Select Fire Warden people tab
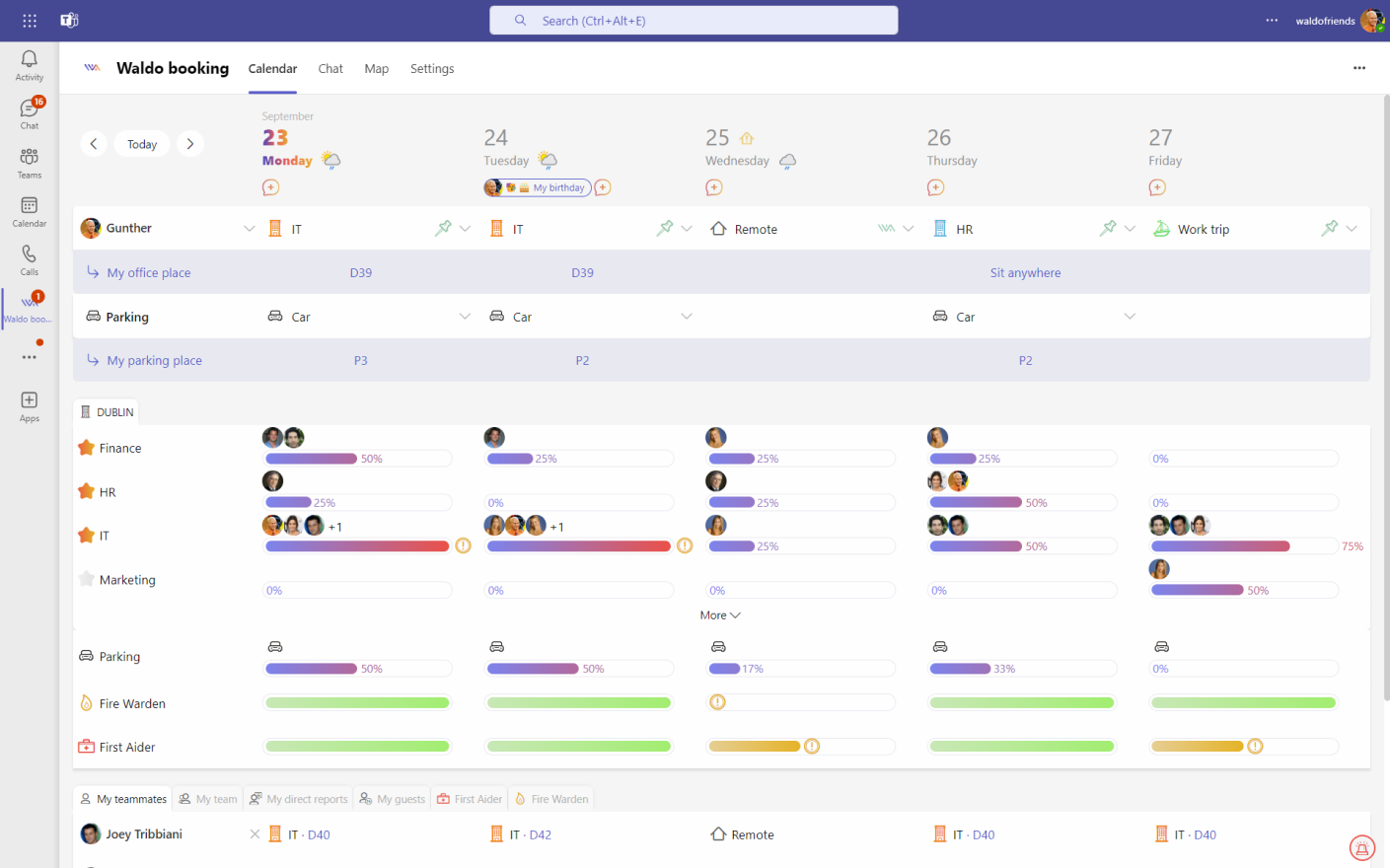This screenshot has width=1390, height=868. [x=552, y=799]
